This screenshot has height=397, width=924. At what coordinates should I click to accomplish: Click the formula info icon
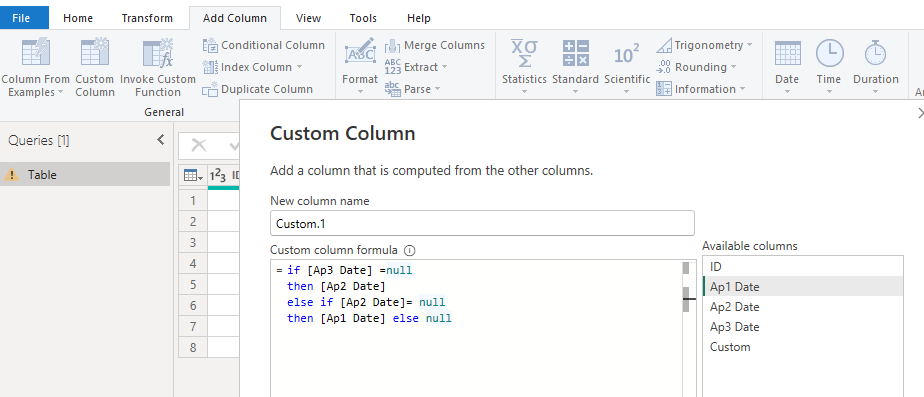[x=410, y=250]
